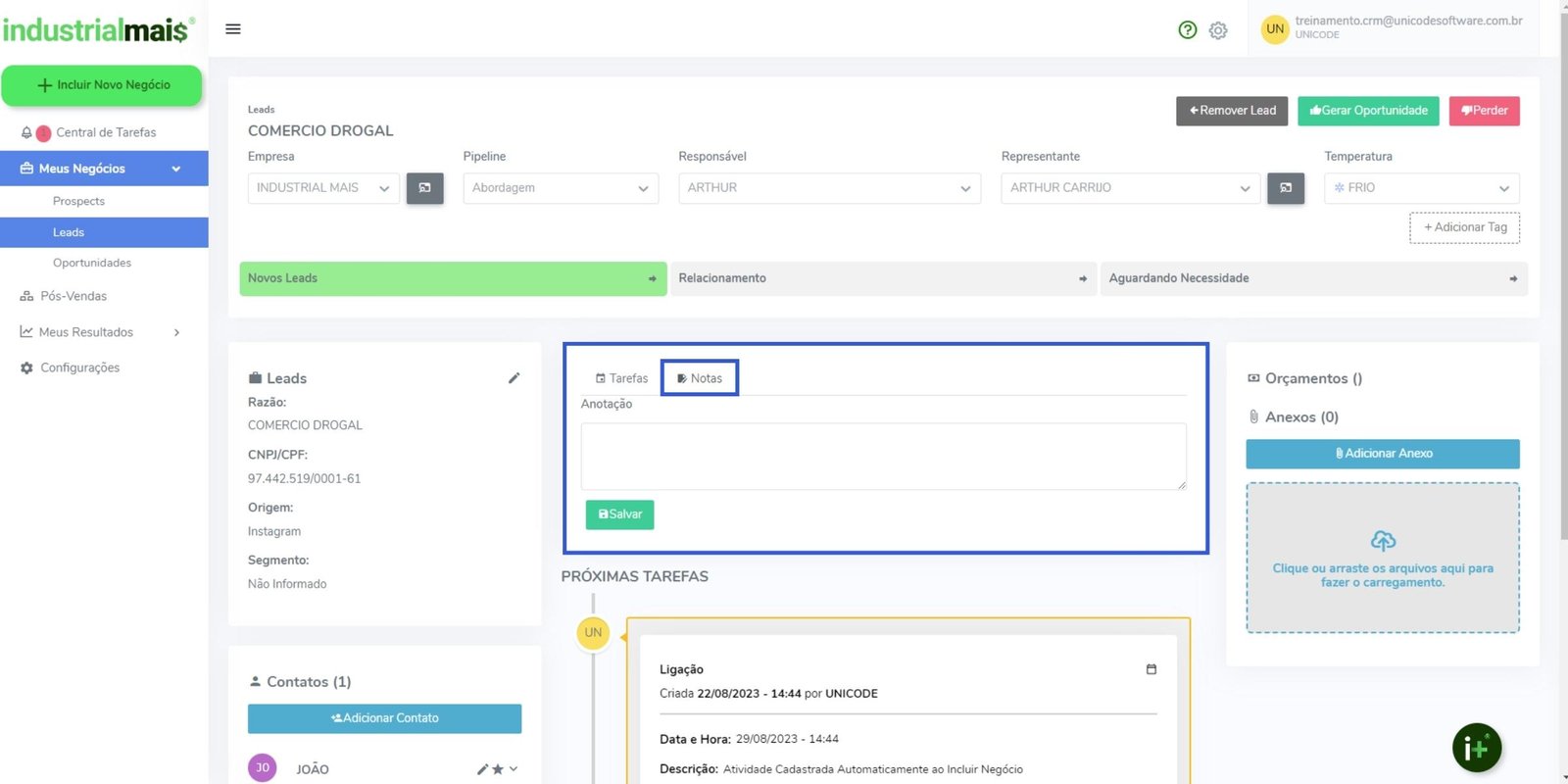Click inside the Anotação text area
The height and width of the screenshot is (784, 1568).
point(882,456)
